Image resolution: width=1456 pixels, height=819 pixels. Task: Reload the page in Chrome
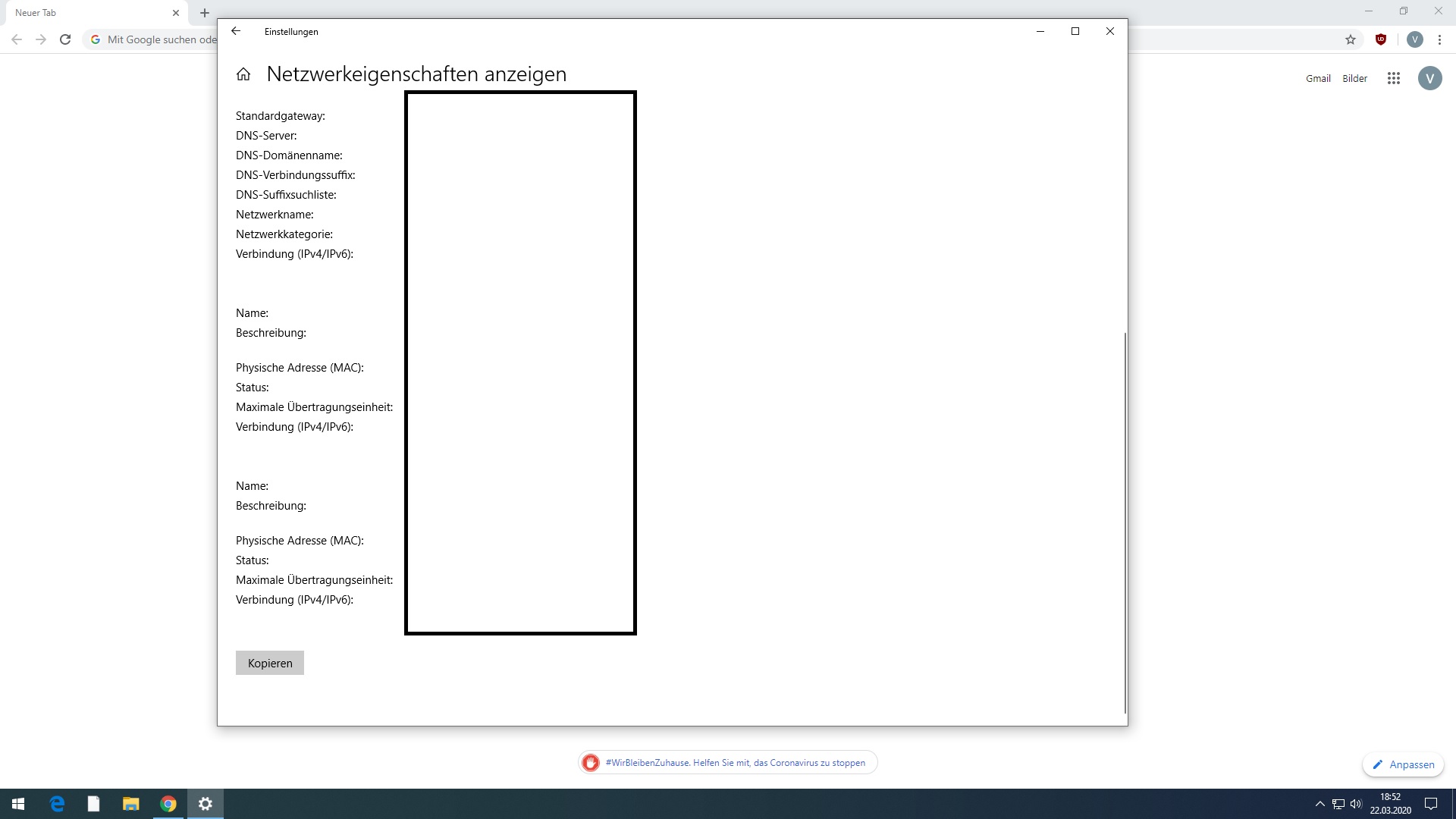point(65,39)
